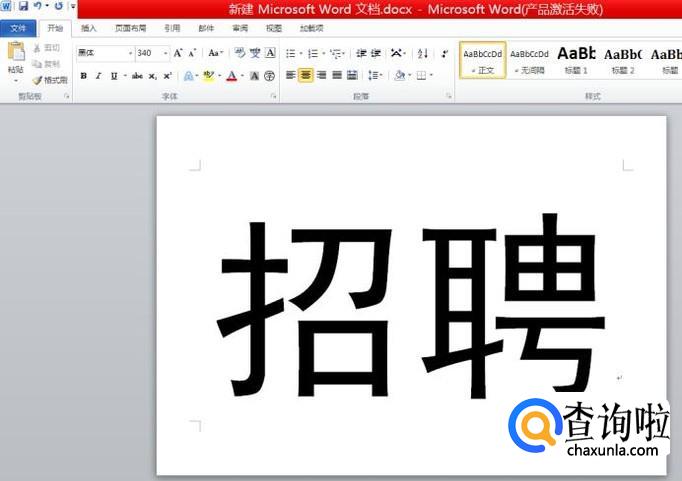Viewport: 682px width, 481px height.
Task: Apply strikethrough formatting
Action: (136, 76)
